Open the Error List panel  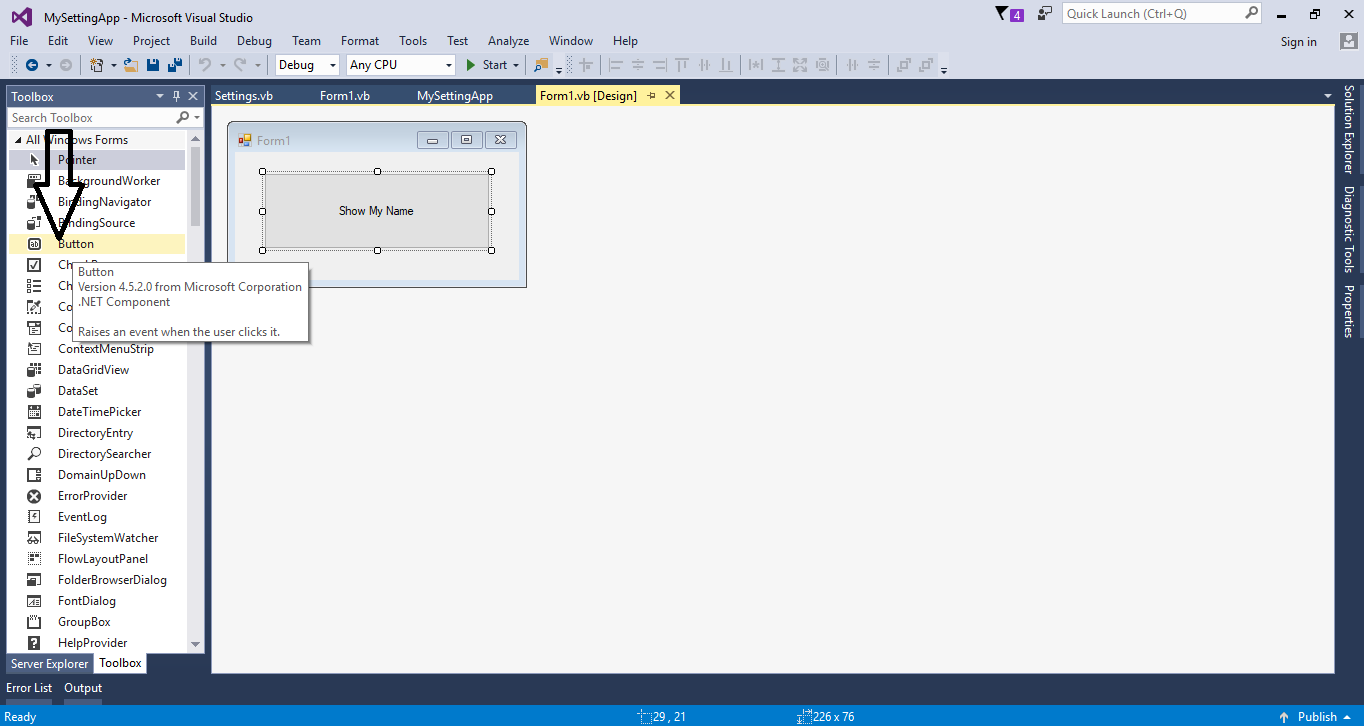[29, 688]
